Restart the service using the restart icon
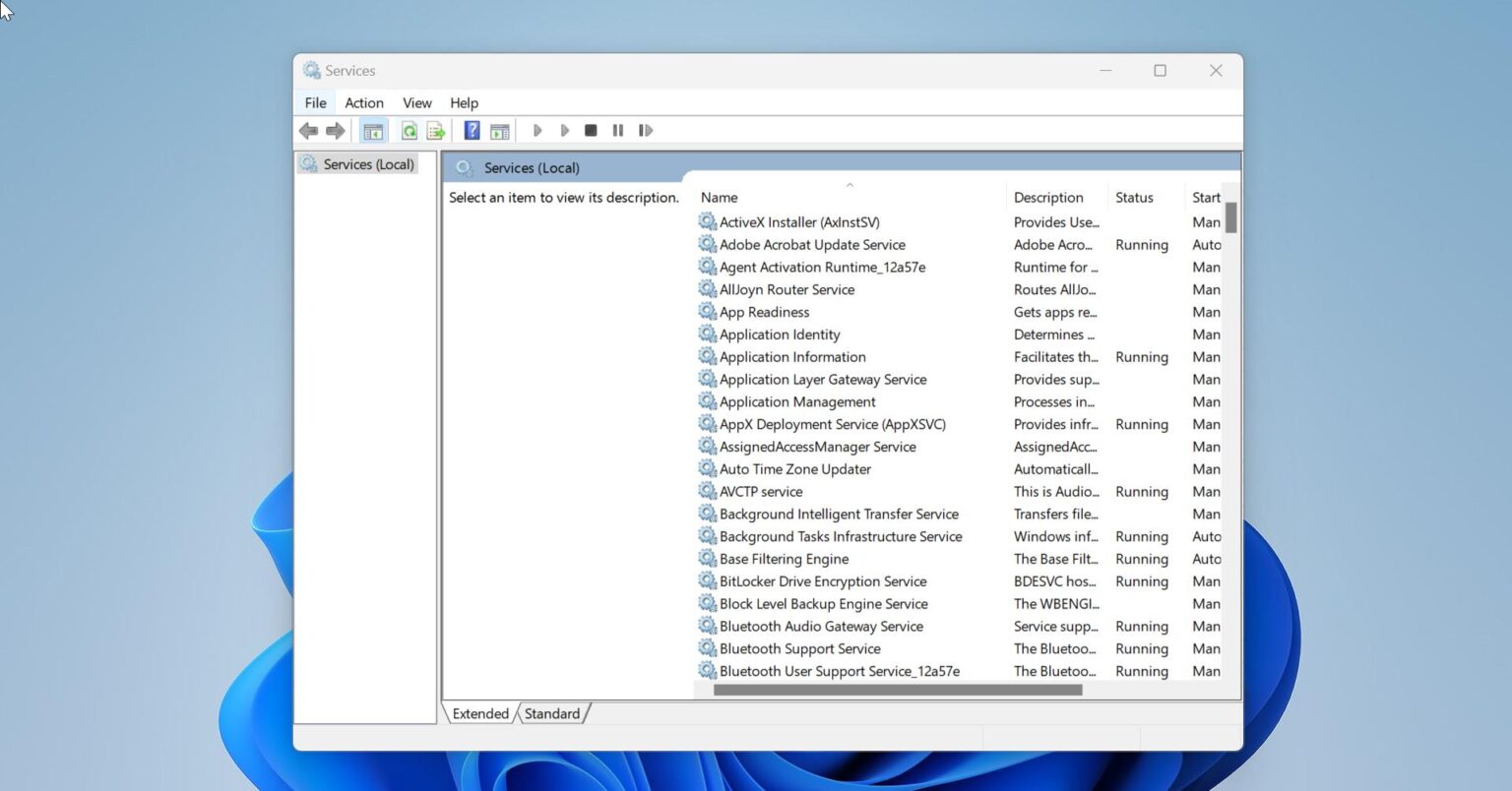 click(646, 130)
